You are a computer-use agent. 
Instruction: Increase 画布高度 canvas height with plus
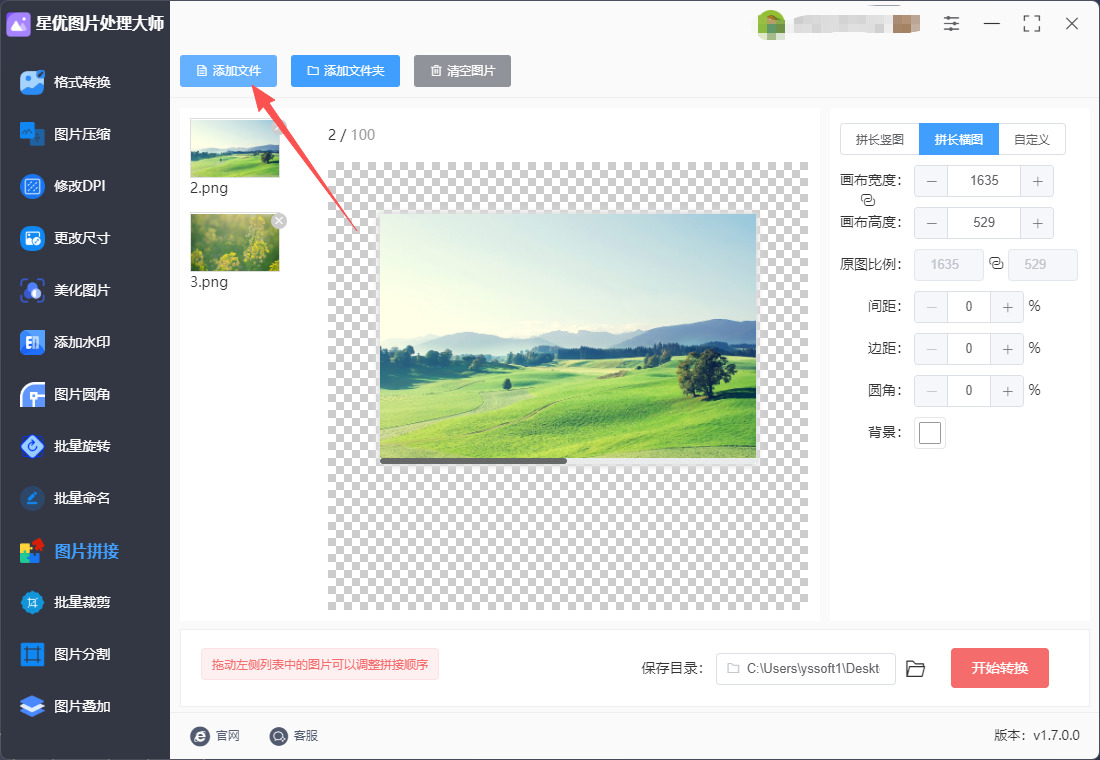coord(1037,223)
